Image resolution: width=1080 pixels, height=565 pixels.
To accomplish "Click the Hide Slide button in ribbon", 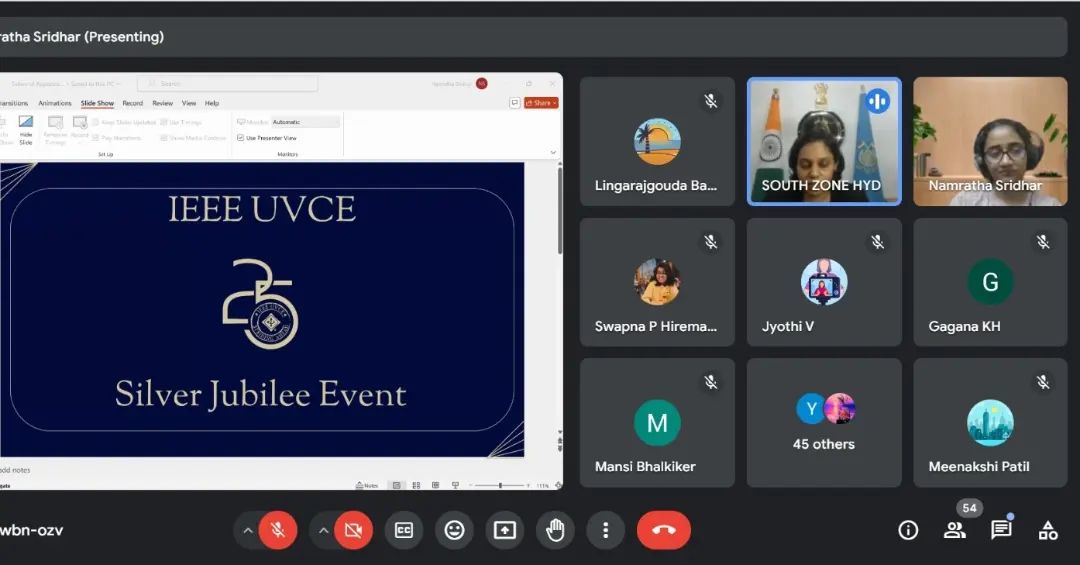I will [x=25, y=130].
